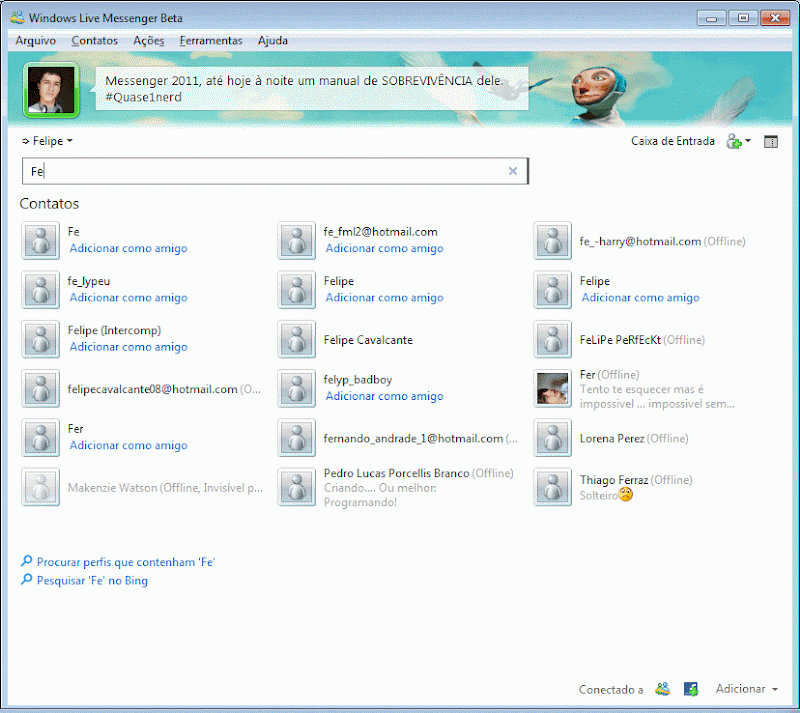800x713 pixels.
Task: Click avatar of fe_-harry@hotmail.com
Action: click(x=553, y=240)
